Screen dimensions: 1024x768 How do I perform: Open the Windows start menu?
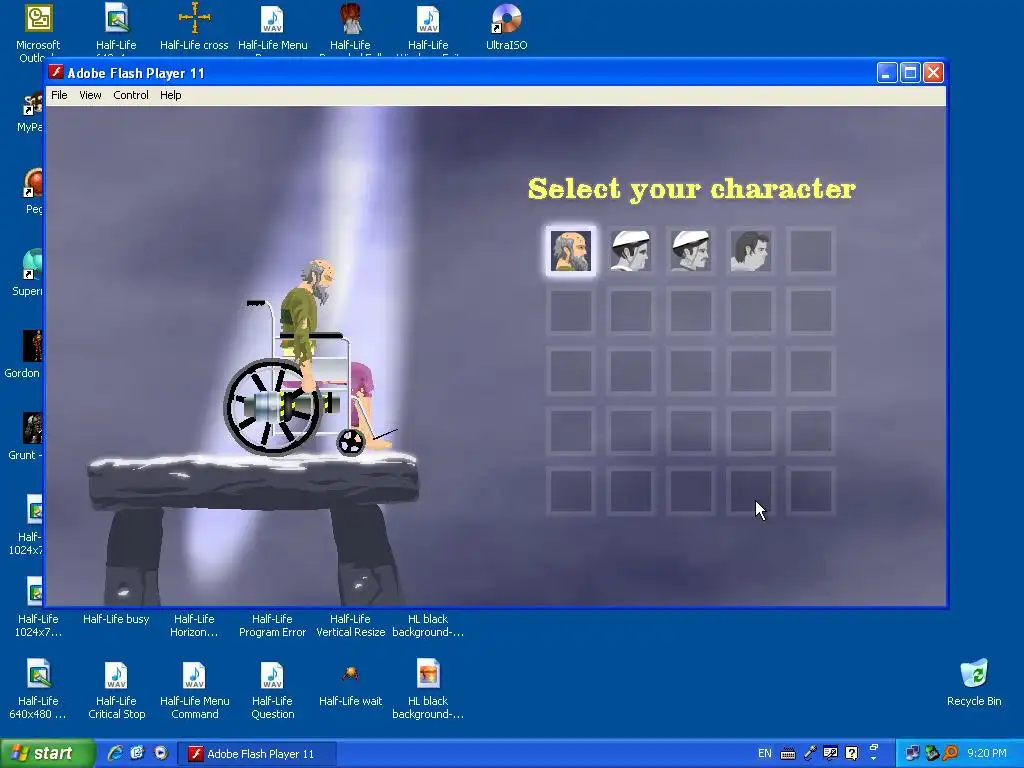click(x=47, y=753)
